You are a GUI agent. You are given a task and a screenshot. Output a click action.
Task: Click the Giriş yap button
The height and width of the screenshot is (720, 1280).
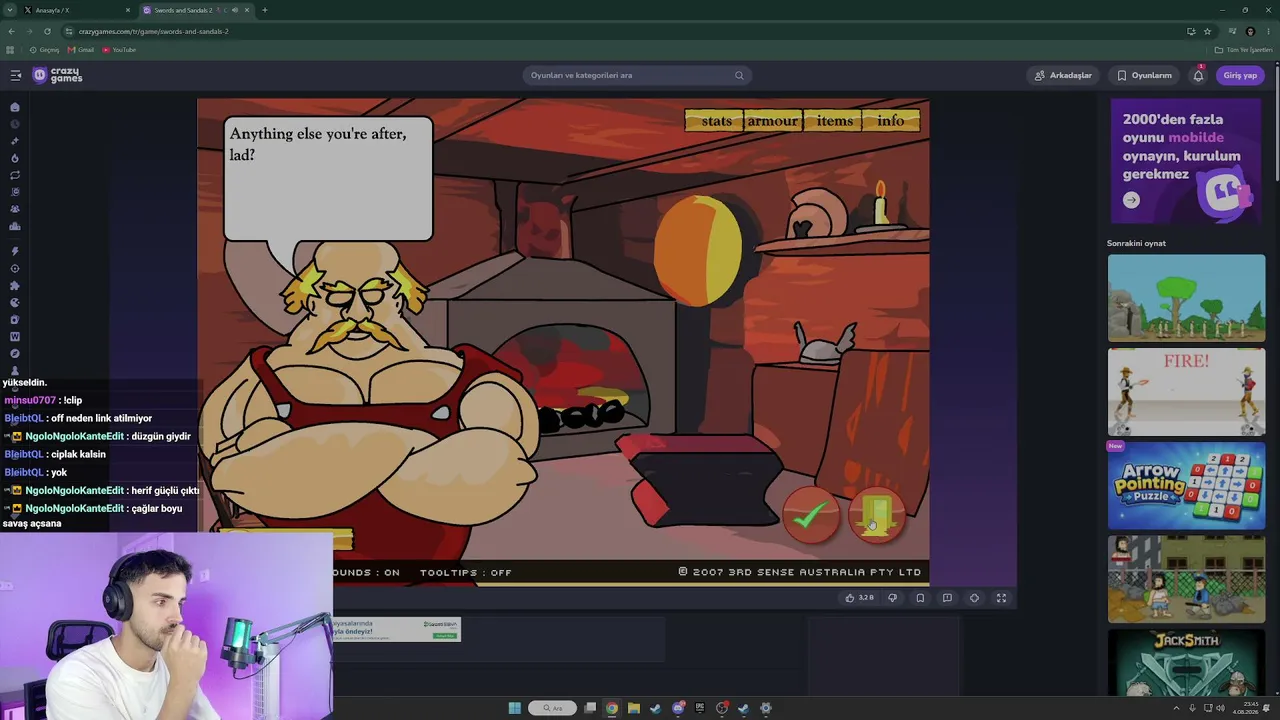coord(1240,75)
